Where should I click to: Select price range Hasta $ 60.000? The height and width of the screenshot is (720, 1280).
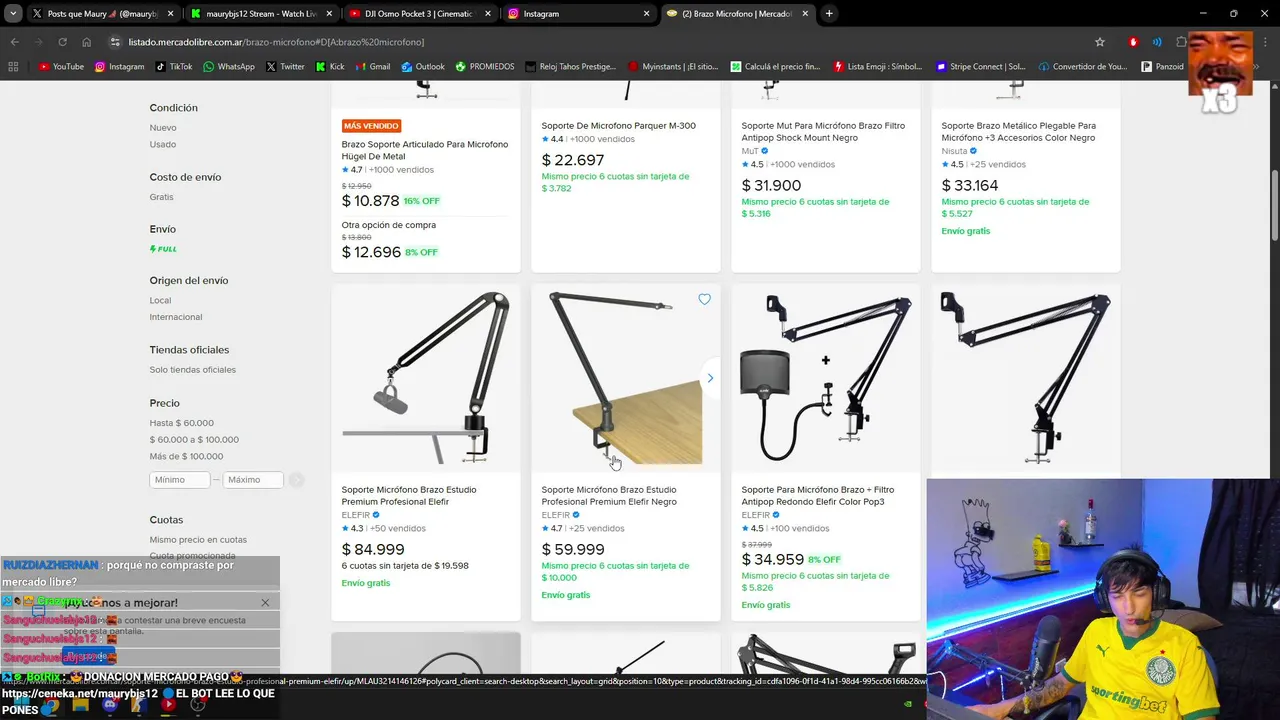(x=181, y=423)
